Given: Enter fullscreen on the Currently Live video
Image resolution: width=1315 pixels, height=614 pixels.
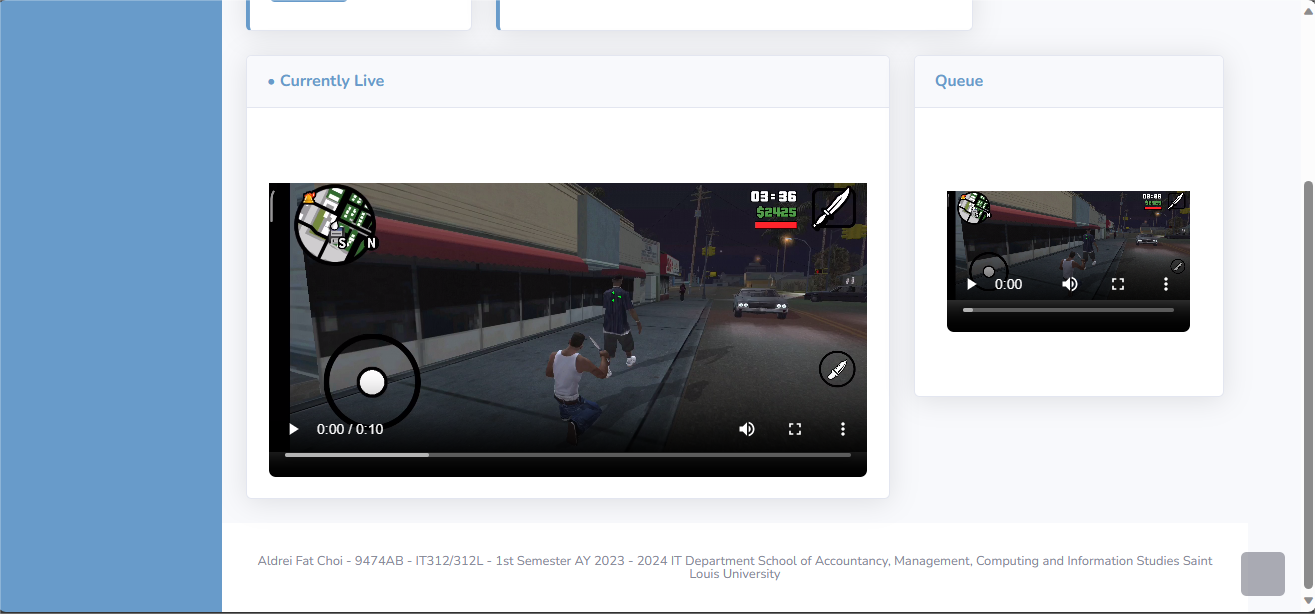Looking at the screenshot, I should tap(795, 429).
